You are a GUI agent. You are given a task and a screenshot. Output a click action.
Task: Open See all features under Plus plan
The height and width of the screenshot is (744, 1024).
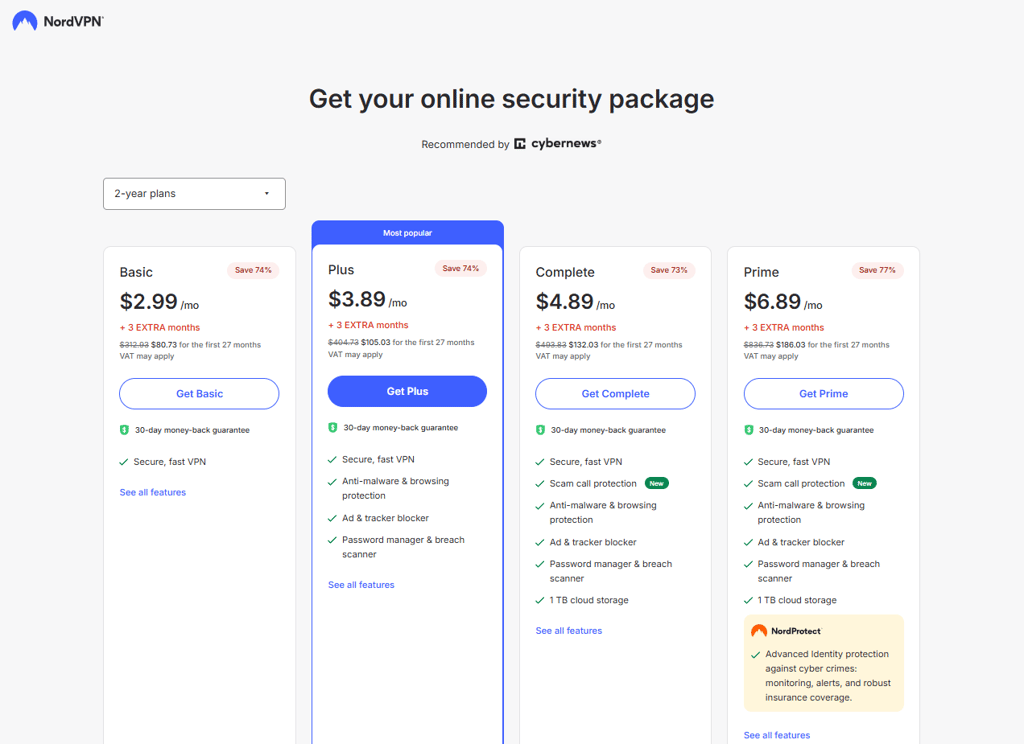pyautogui.click(x=361, y=585)
